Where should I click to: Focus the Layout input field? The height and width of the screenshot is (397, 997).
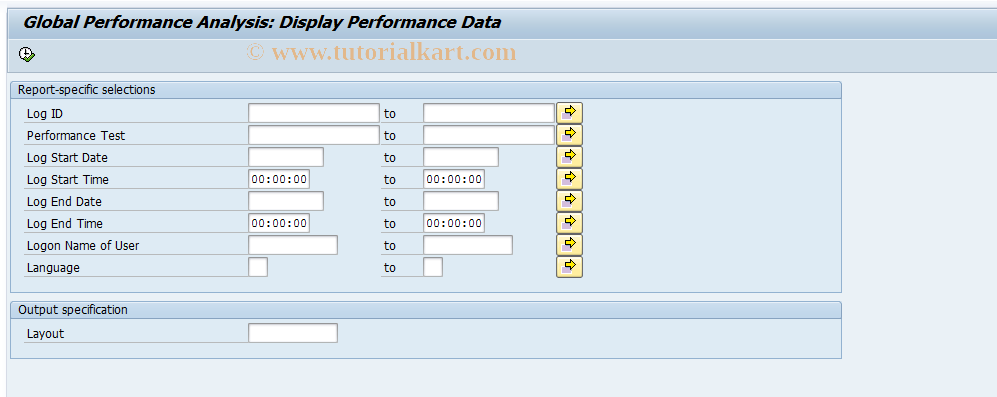point(292,333)
